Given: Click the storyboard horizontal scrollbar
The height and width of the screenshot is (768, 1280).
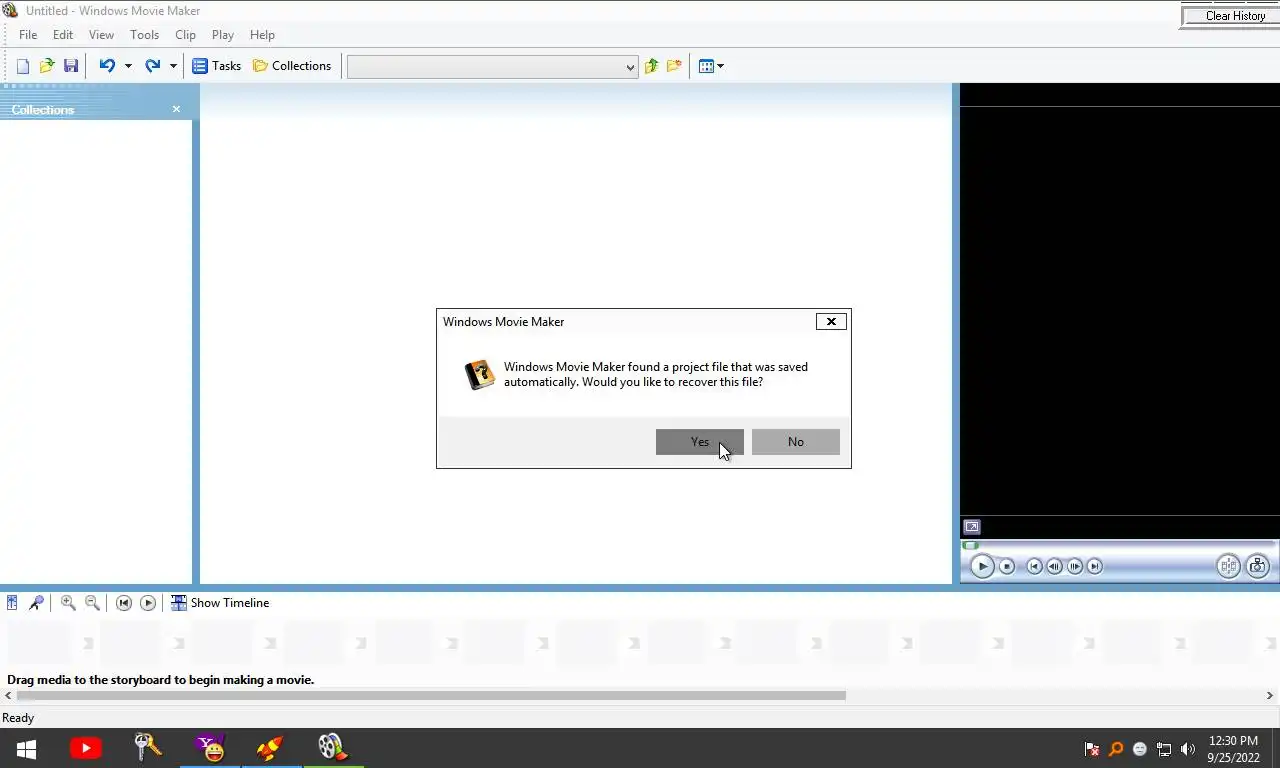Looking at the screenshot, I should click(x=432, y=695).
